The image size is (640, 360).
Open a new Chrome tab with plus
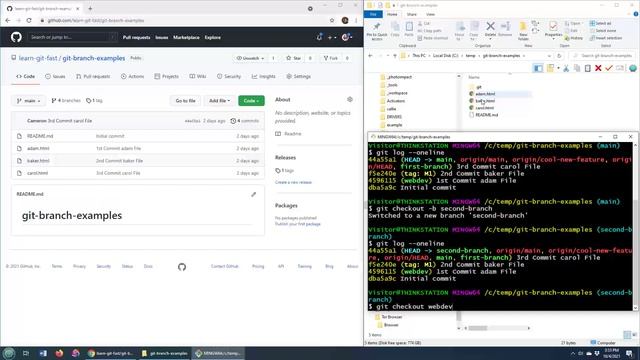click(x=90, y=8)
